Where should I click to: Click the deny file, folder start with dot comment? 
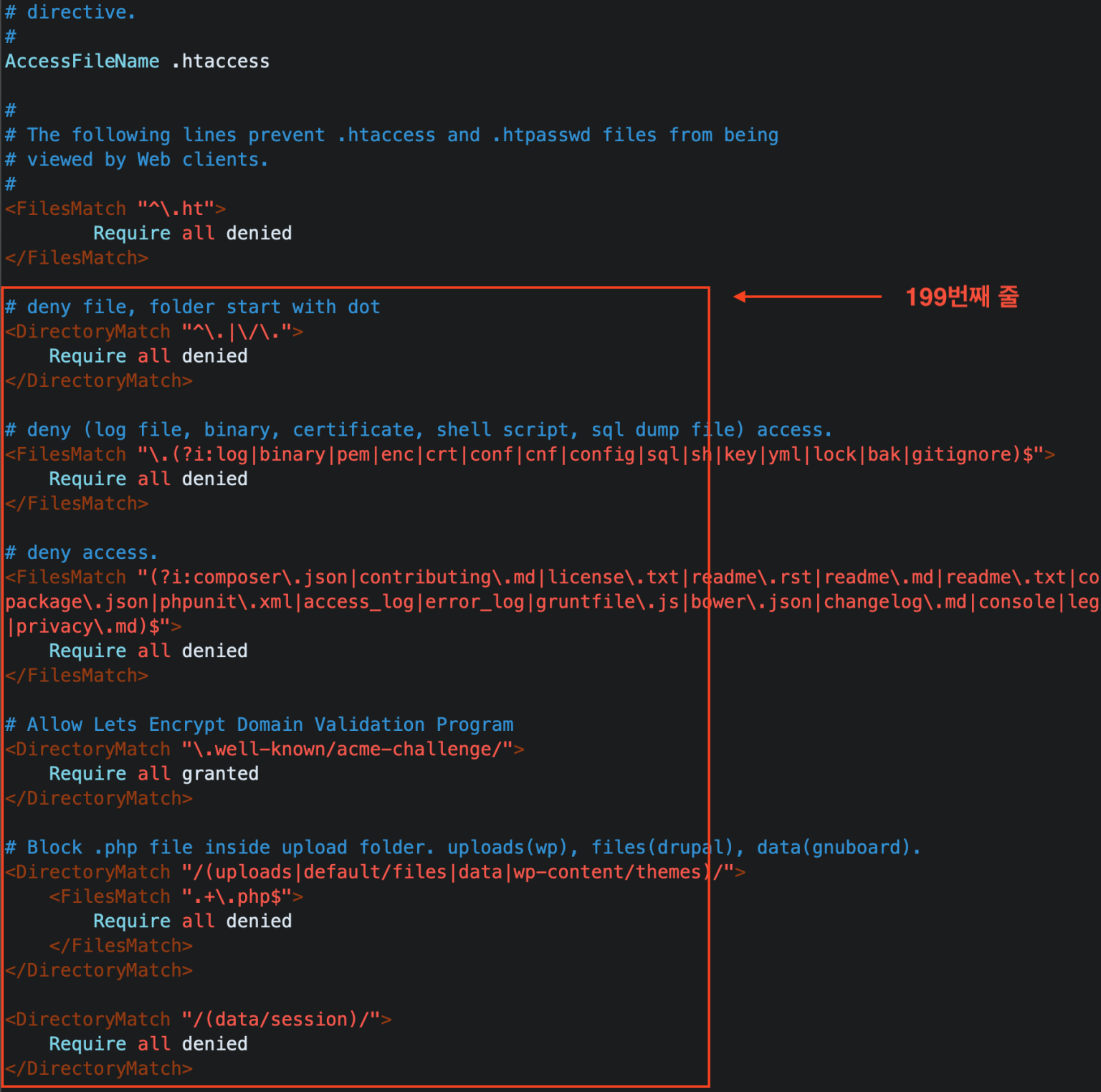coord(192,307)
